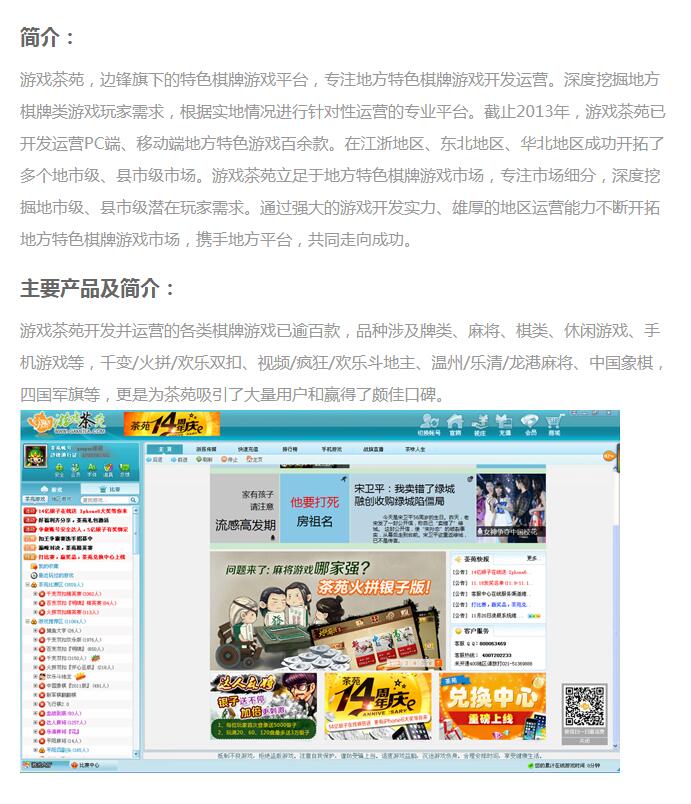691x804 pixels.
Task: Open the 流感高发期 news tile
Action: click(x=245, y=508)
